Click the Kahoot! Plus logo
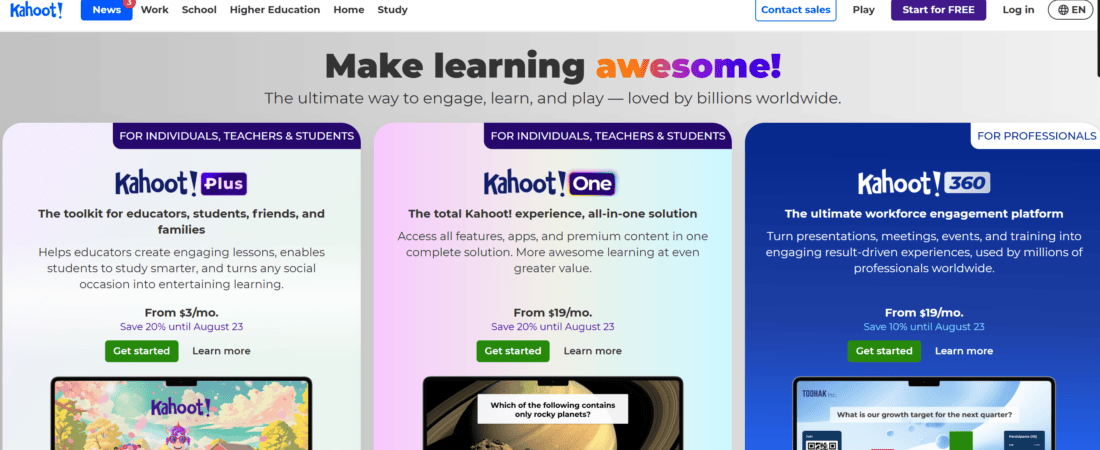 [x=181, y=184]
